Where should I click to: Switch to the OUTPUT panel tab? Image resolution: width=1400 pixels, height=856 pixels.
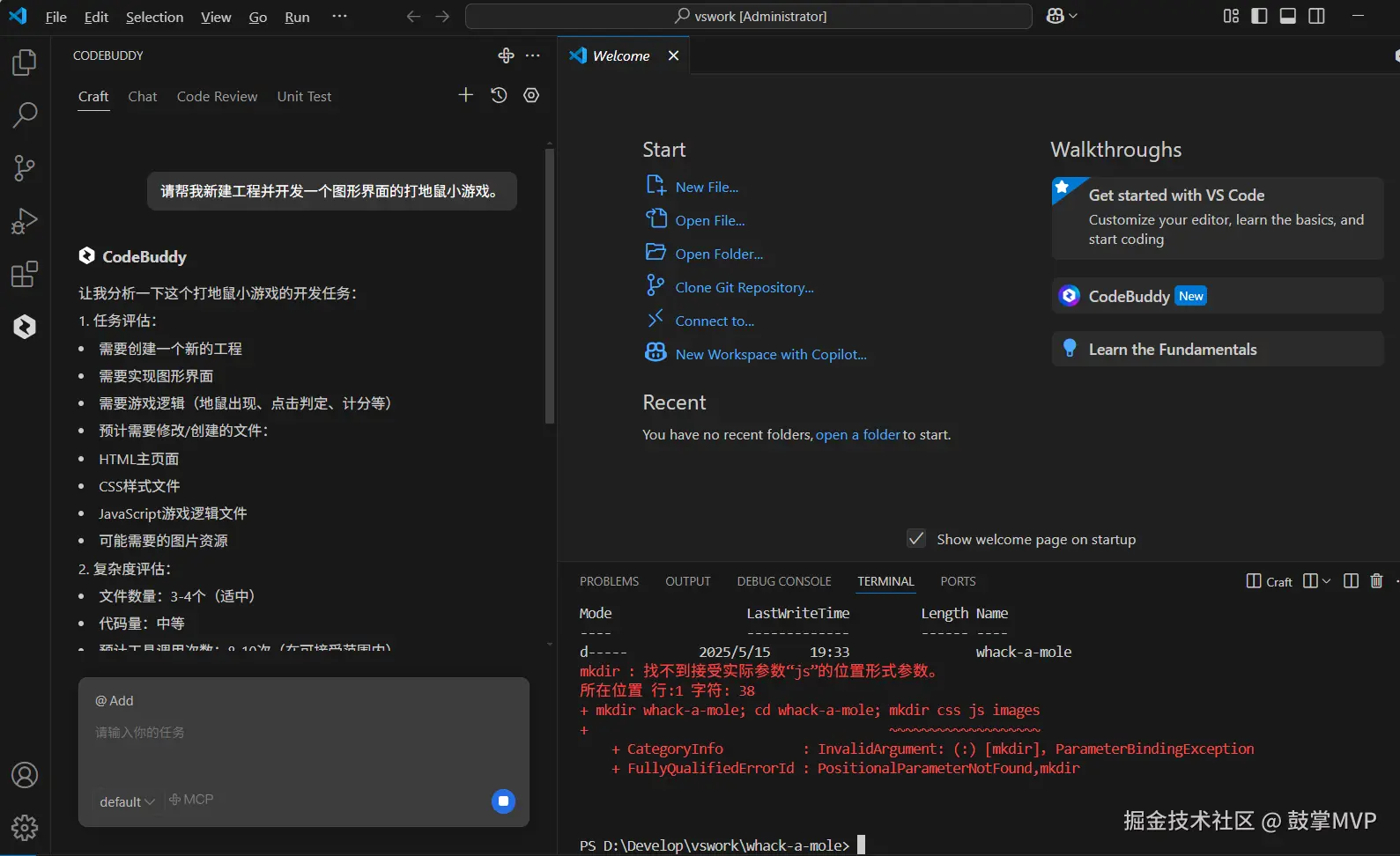pos(687,581)
